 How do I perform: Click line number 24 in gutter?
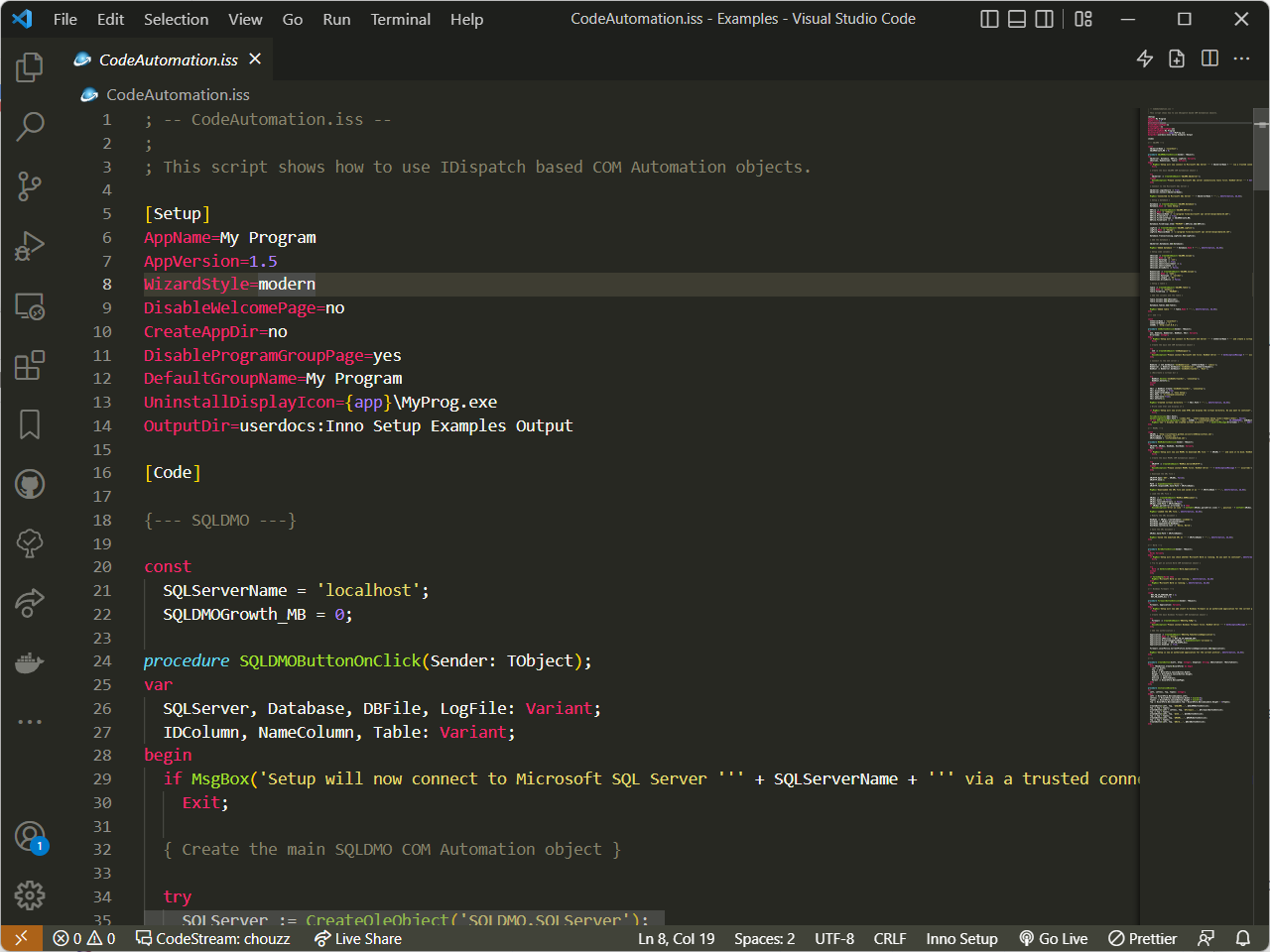click(x=102, y=661)
